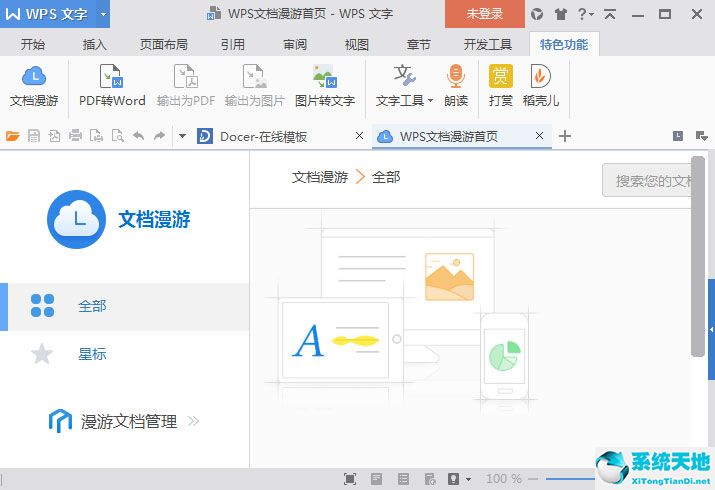Switch to outline view icon in status bar
Image resolution: width=715 pixels, height=490 pixels.
(403, 479)
